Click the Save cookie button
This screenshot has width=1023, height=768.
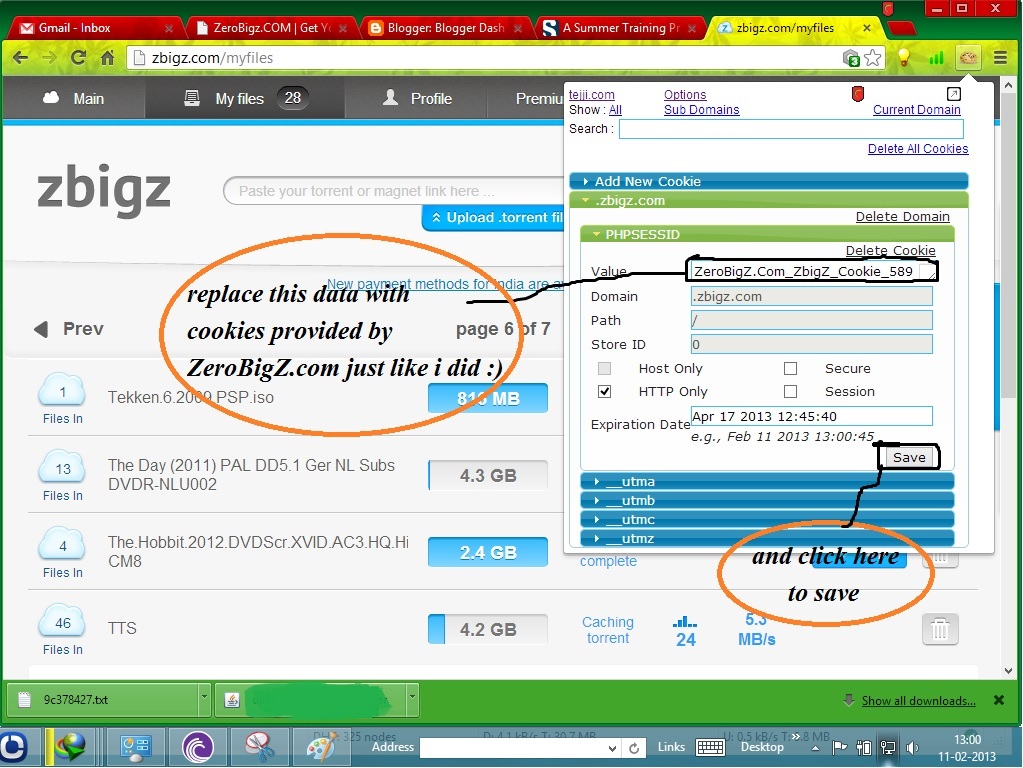[x=909, y=457]
